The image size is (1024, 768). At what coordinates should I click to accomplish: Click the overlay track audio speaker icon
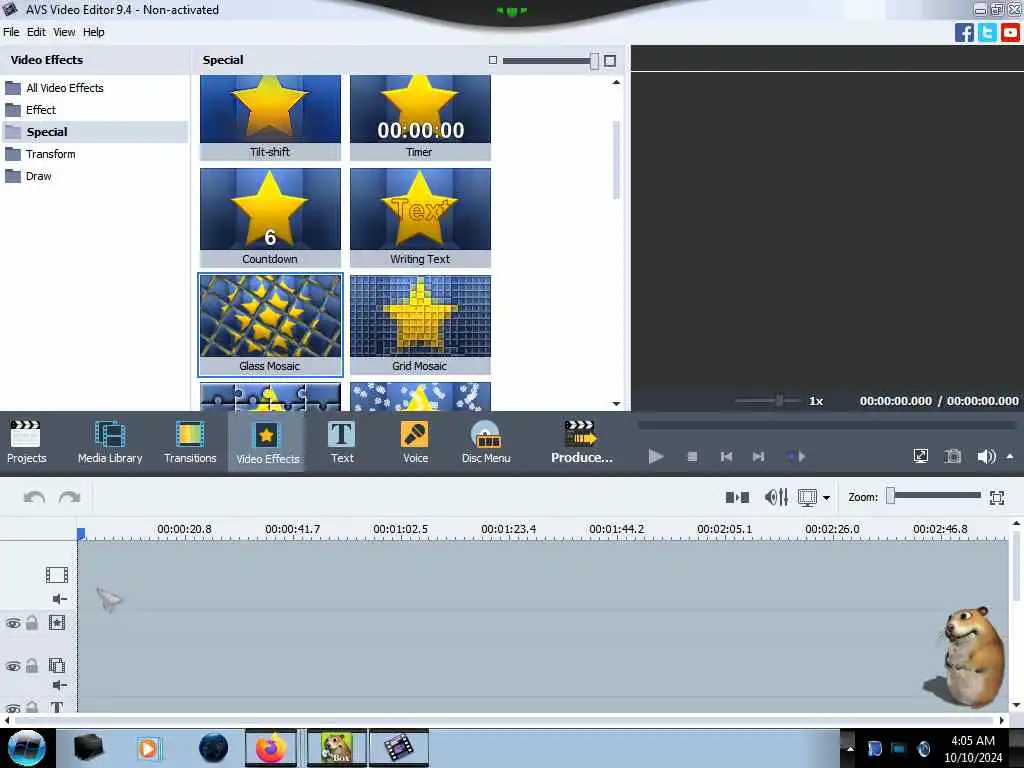59,684
